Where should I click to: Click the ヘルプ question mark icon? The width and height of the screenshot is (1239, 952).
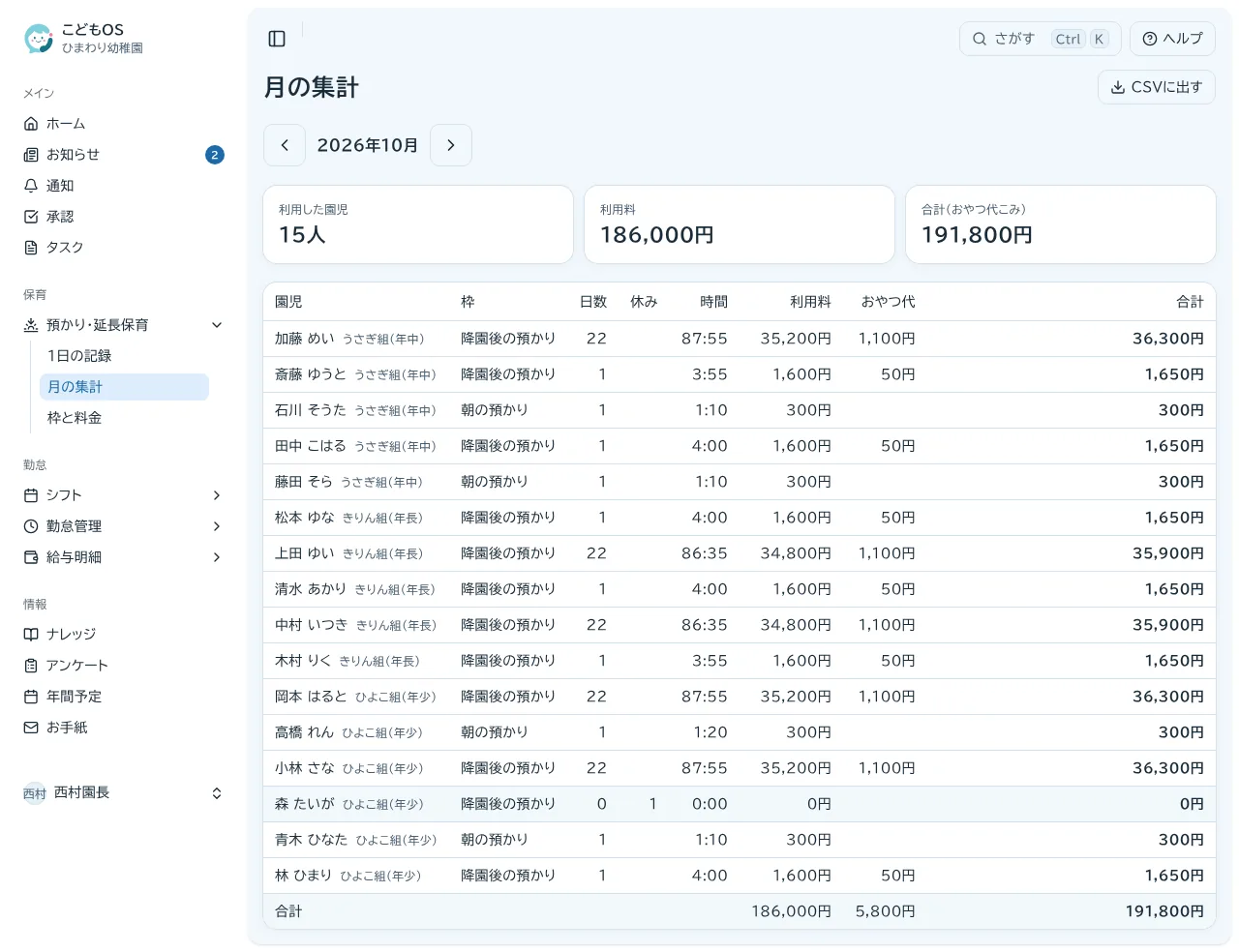(x=1150, y=39)
